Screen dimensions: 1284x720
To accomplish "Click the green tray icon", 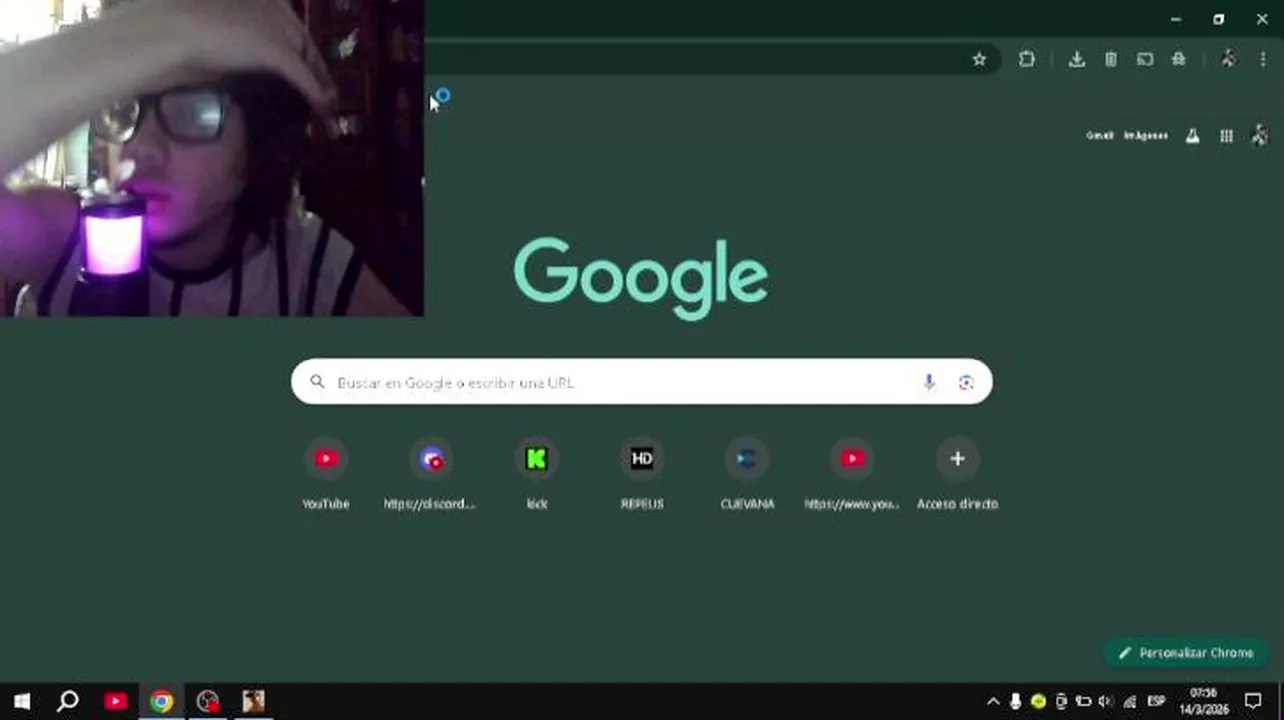I will click(x=1038, y=702).
